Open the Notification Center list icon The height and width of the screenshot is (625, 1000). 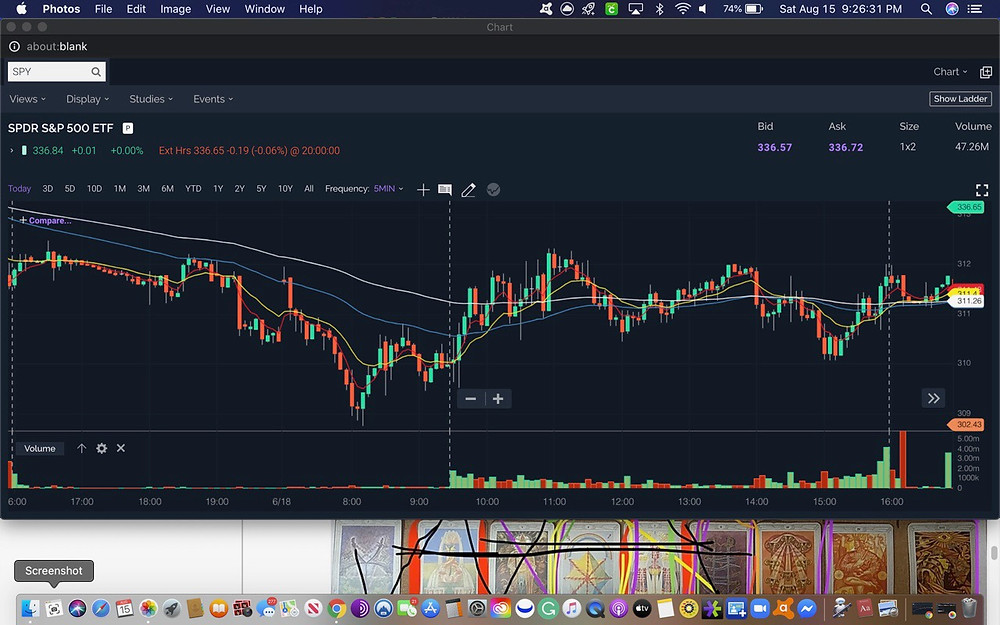[x=974, y=9]
